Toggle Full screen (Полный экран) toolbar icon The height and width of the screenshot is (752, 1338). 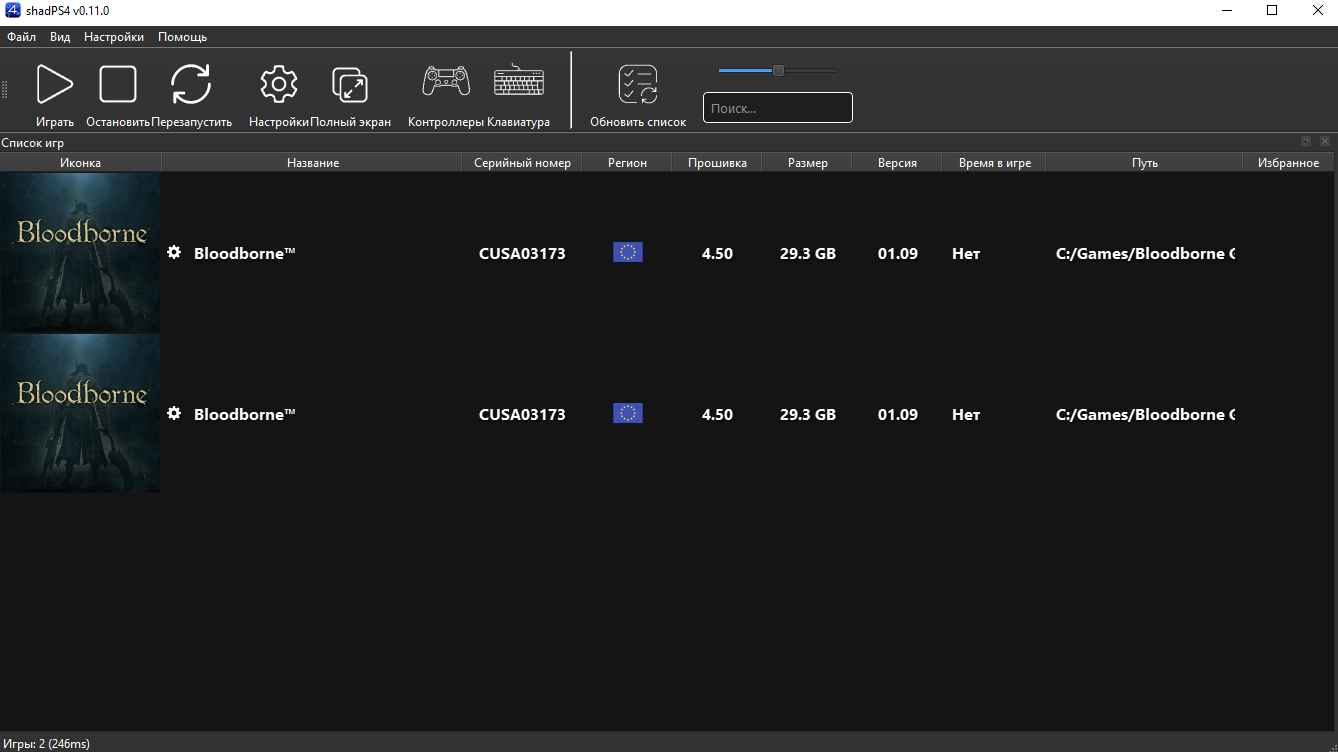point(350,84)
